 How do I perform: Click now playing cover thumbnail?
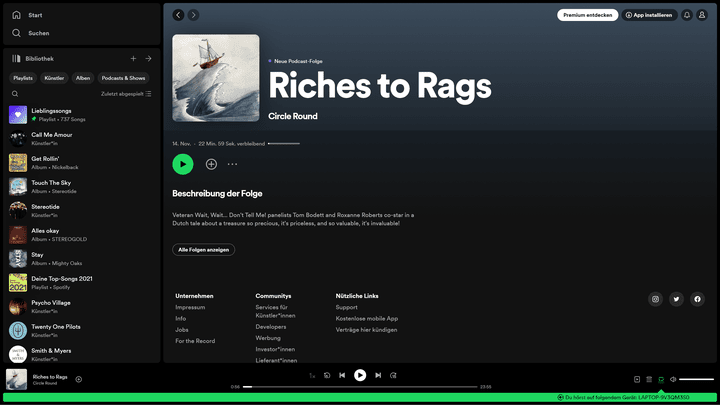tap(17, 379)
